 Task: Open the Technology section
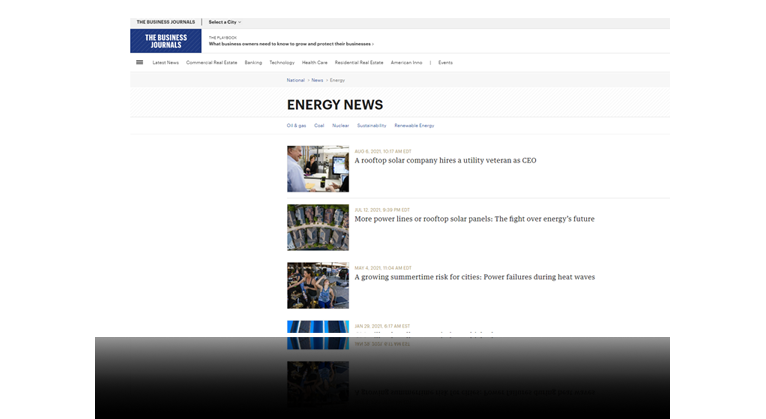pos(282,63)
